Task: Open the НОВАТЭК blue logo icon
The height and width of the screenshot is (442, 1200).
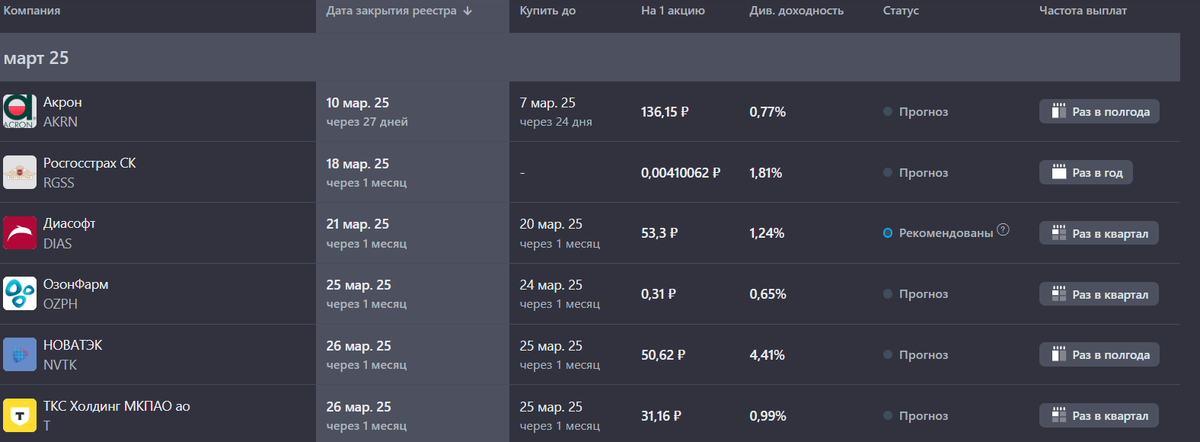Action: click(x=20, y=354)
